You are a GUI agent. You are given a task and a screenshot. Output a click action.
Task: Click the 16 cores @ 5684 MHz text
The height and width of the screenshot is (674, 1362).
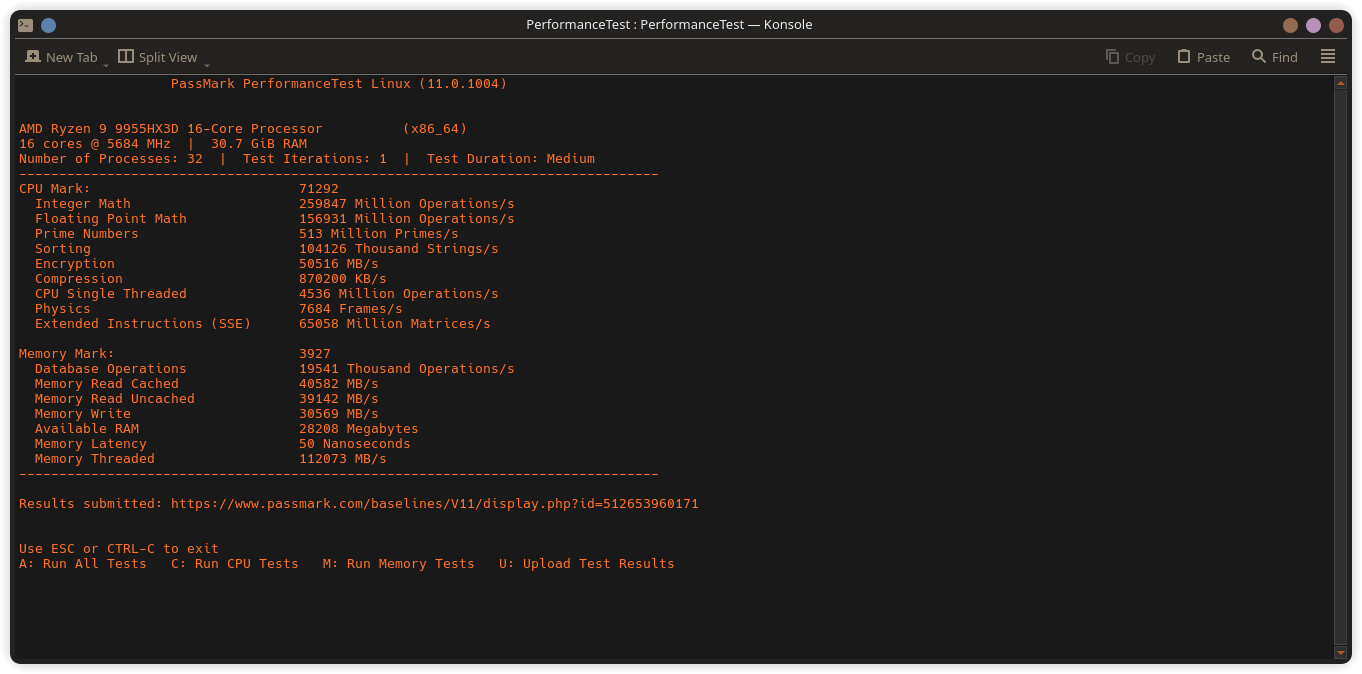(x=95, y=144)
